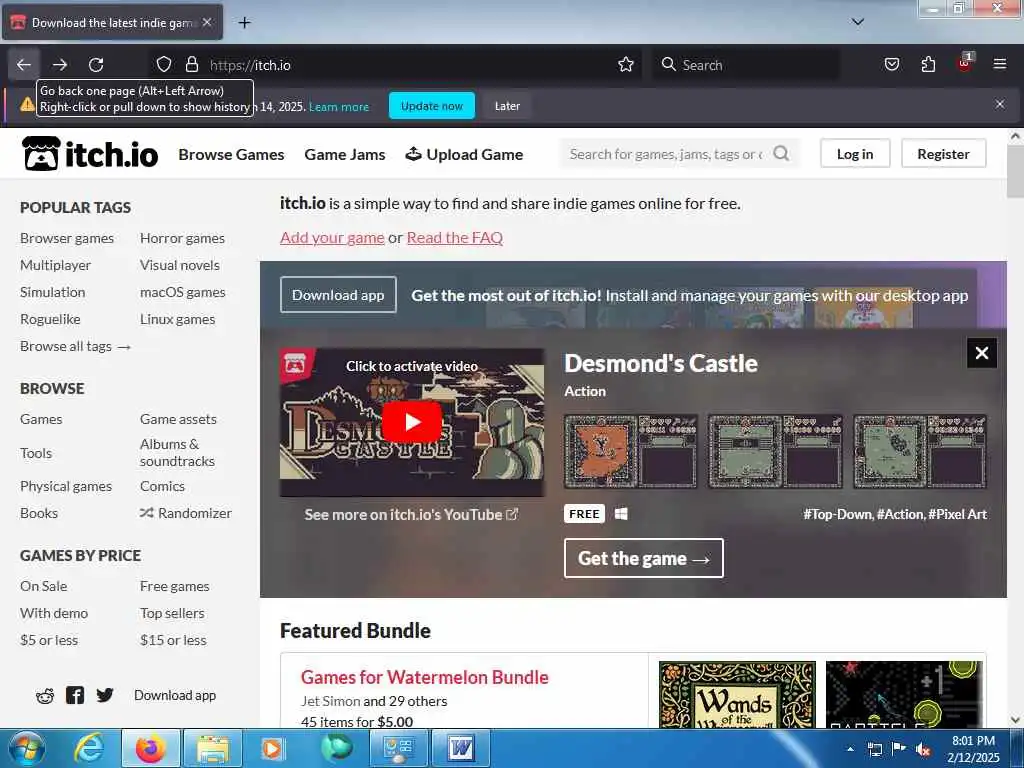
Task: Open Browse all tags link
Action: tap(76, 346)
